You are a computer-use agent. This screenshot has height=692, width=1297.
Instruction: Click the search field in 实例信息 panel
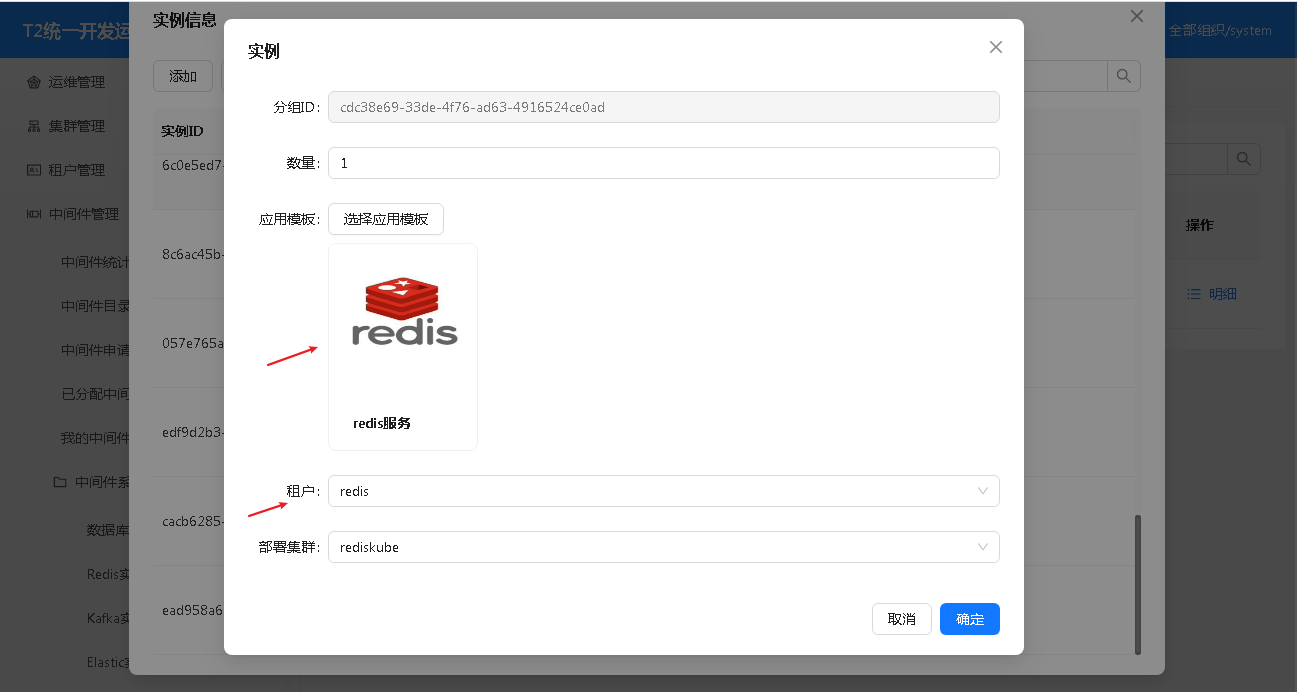[x=1065, y=76]
